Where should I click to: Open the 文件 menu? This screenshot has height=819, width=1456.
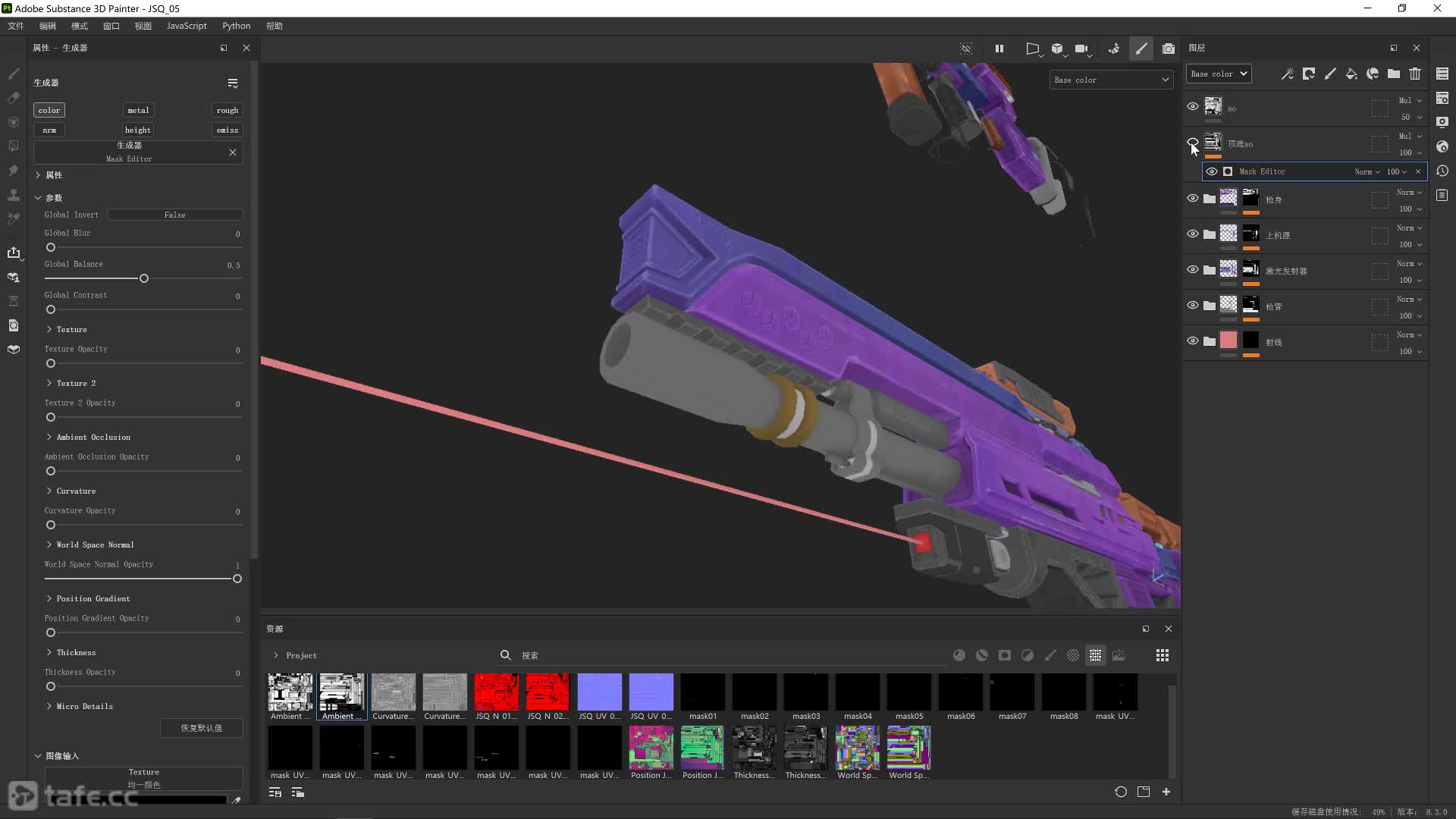(16, 26)
